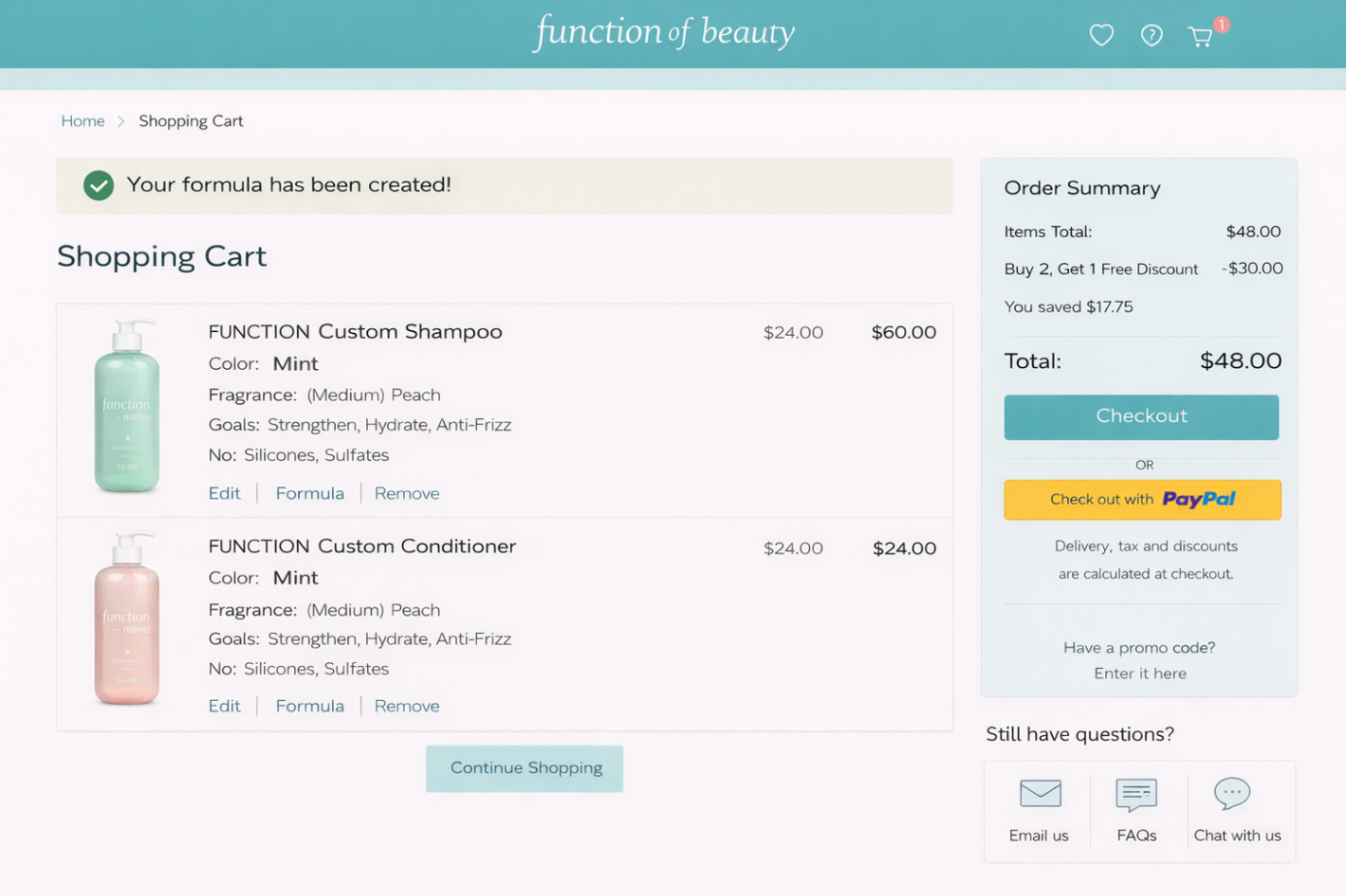This screenshot has width=1346, height=896.
Task: Open the help question mark icon
Action: click(x=1152, y=35)
